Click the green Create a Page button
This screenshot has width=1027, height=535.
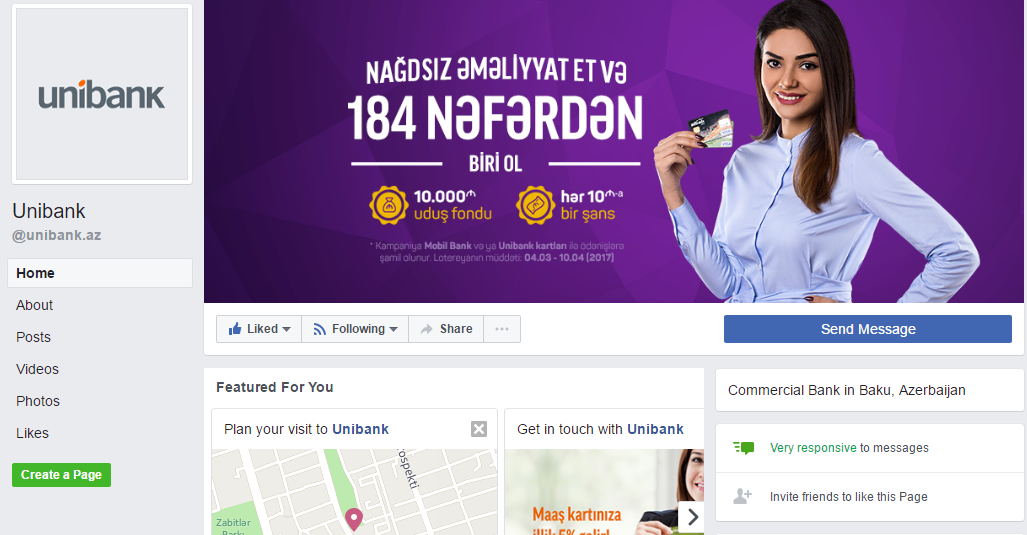click(x=62, y=475)
